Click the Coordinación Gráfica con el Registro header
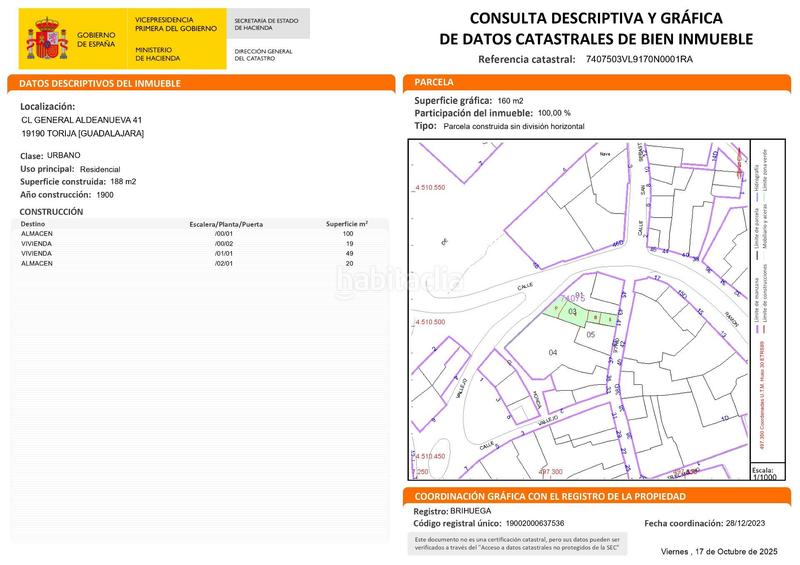 [550, 497]
